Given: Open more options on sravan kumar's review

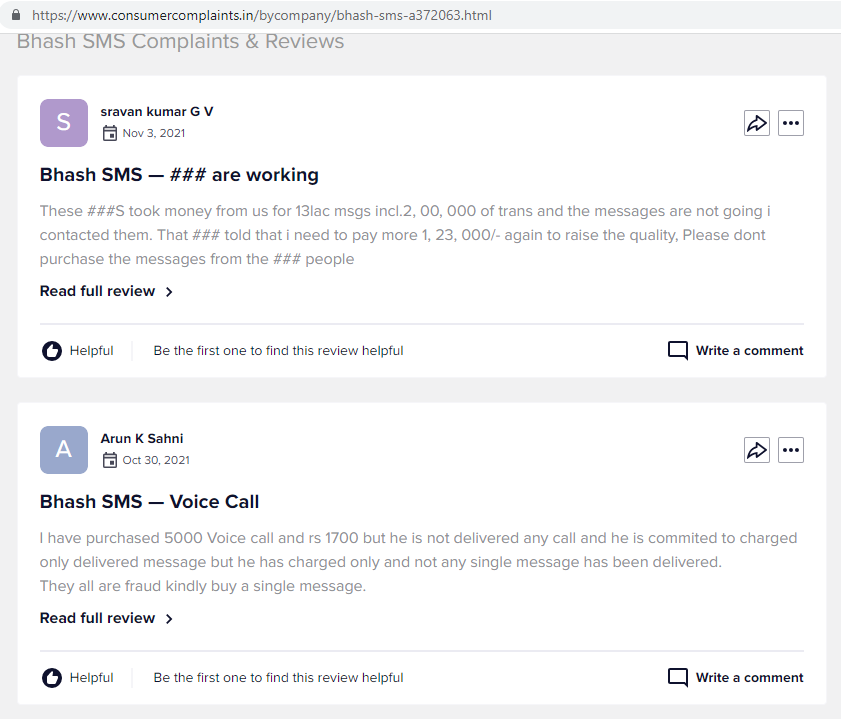Looking at the screenshot, I should pyautogui.click(x=791, y=123).
